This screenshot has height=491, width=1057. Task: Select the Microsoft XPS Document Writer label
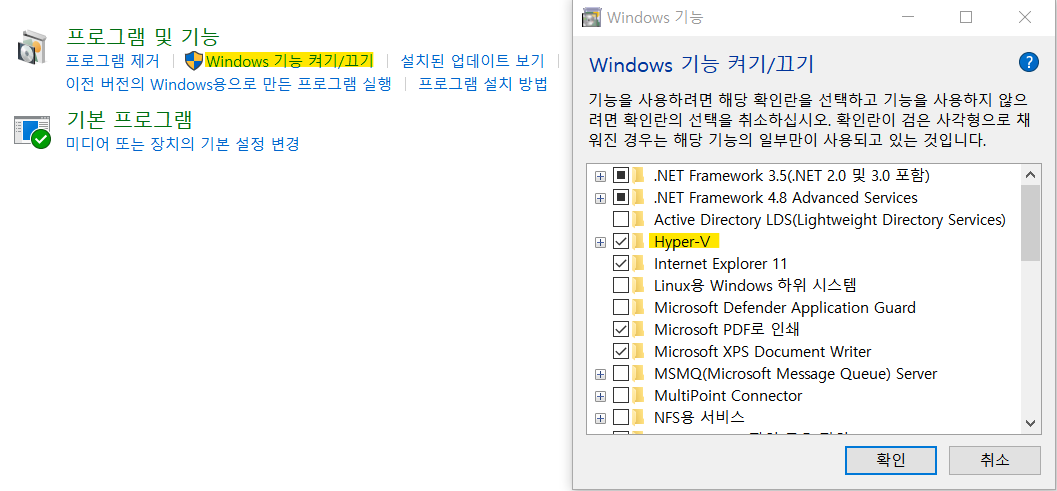(x=762, y=351)
